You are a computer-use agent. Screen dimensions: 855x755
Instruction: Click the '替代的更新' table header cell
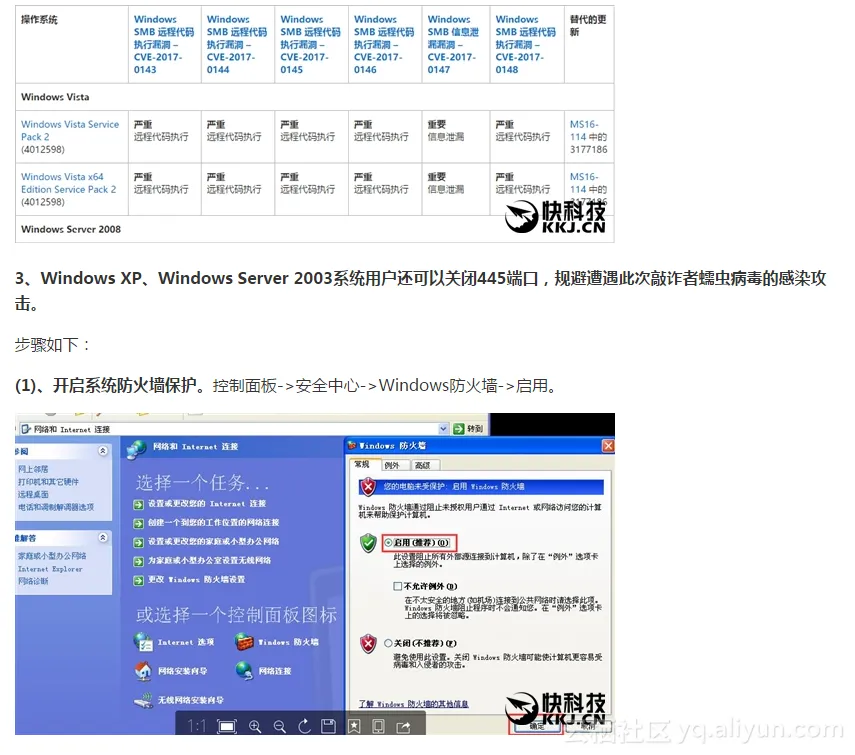click(589, 44)
